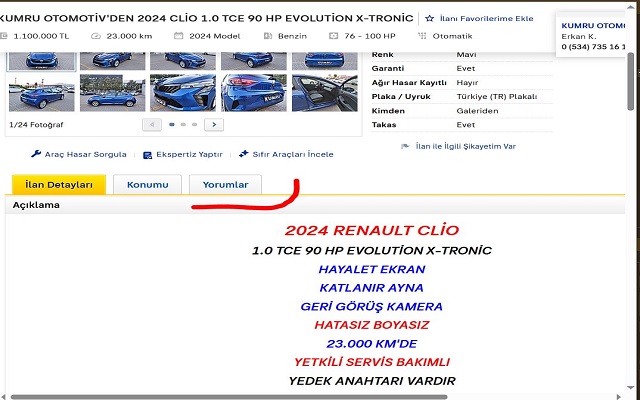
Task: Click the Türkiye (TR) Plakalı value
Action: coord(497,97)
